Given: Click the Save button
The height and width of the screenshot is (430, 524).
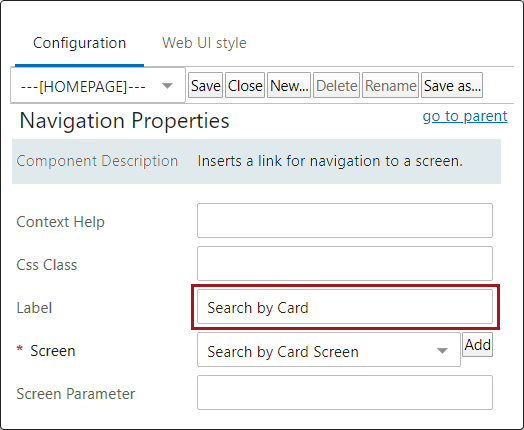Looking at the screenshot, I should [x=205, y=85].
